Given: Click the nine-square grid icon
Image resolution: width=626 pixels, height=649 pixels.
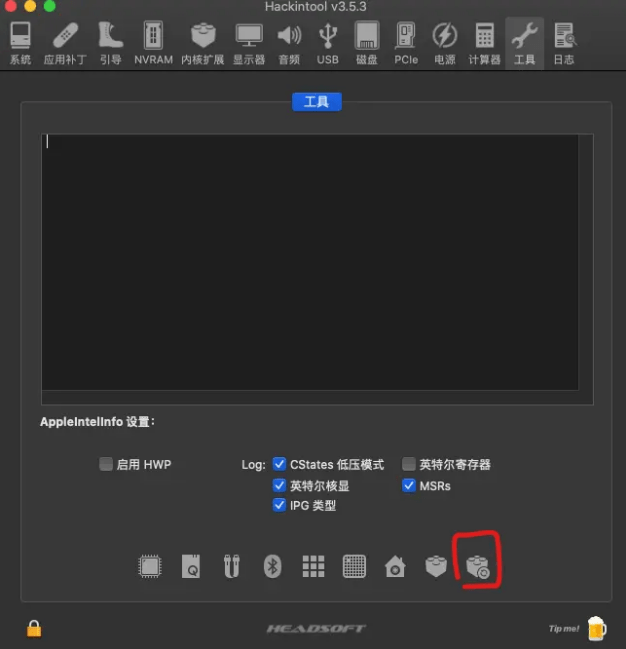Looking at the screenshot, I should point(313,566).
